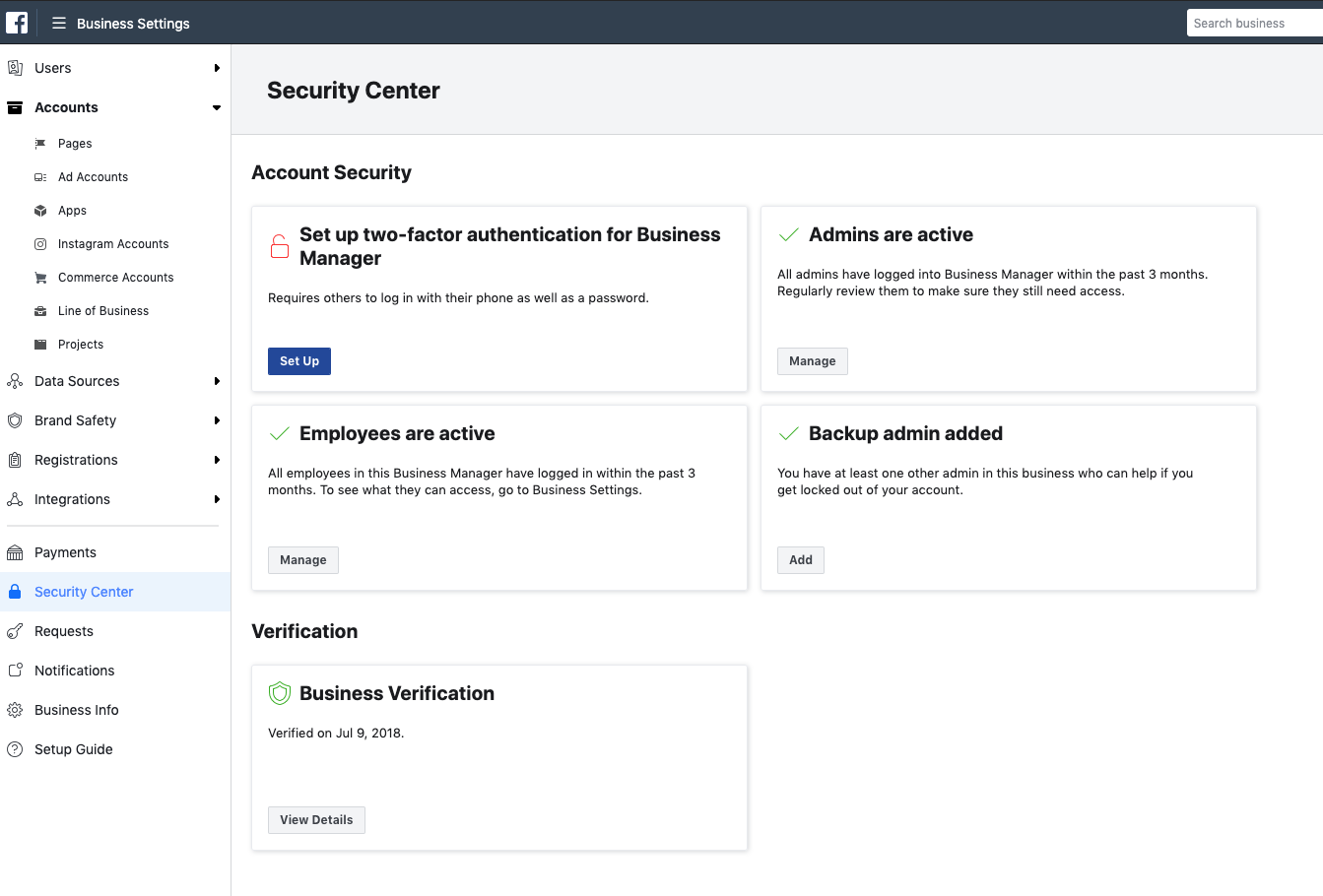The width and height of the screenshot is (1323, 896).
Task: Click the Business Settings title text
Action: pyautogui.click(x=133, y=24)
